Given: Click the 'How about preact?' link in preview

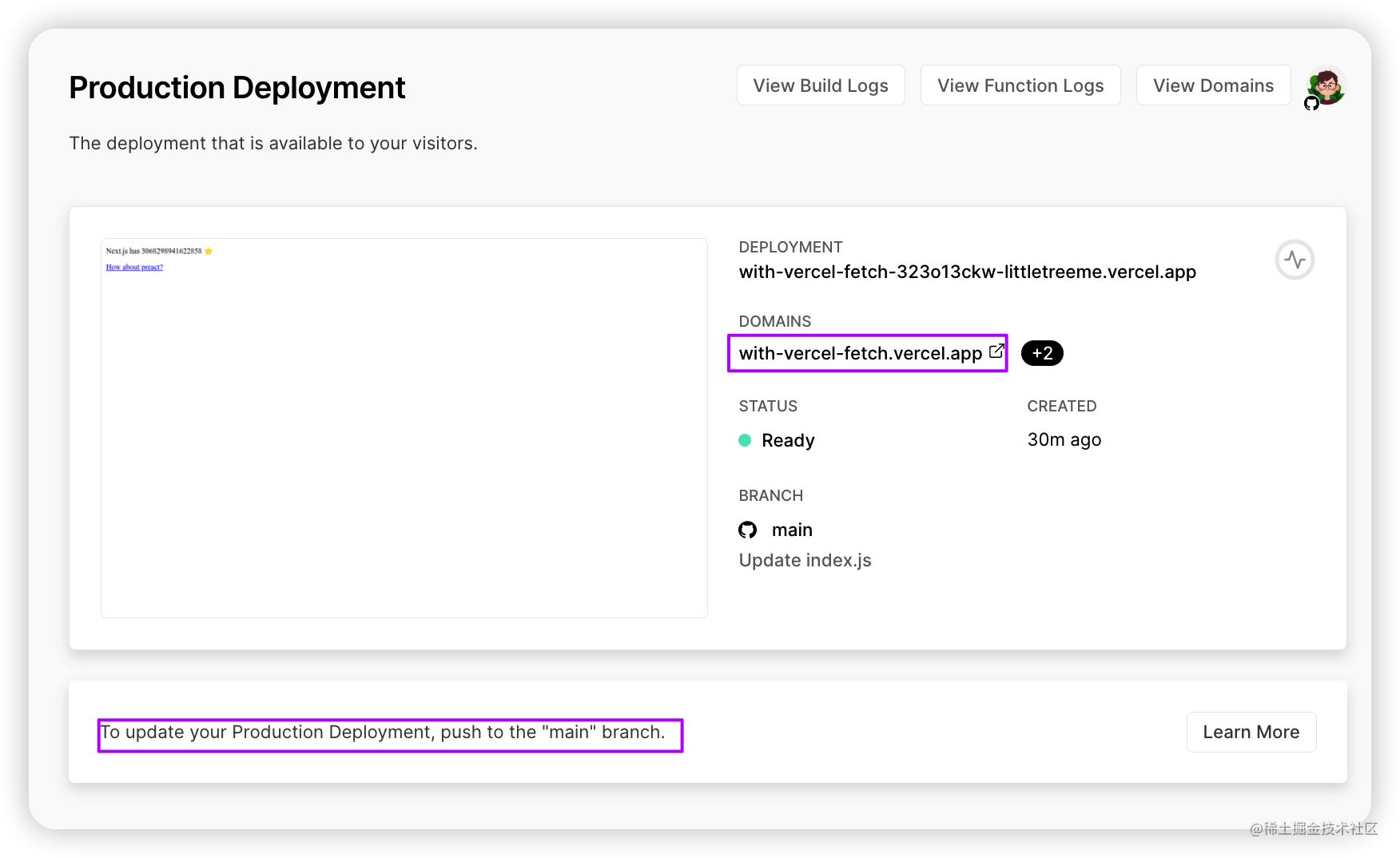Looking at the screenshot, I should (x=133, y=267).
